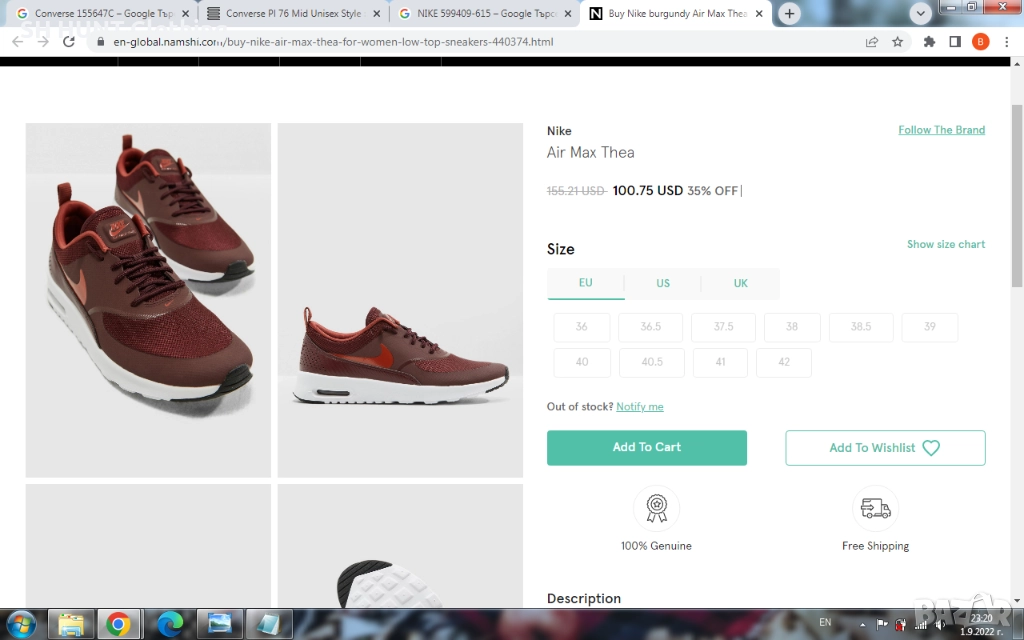Reload the page with refresh icon

coord(69,42)
